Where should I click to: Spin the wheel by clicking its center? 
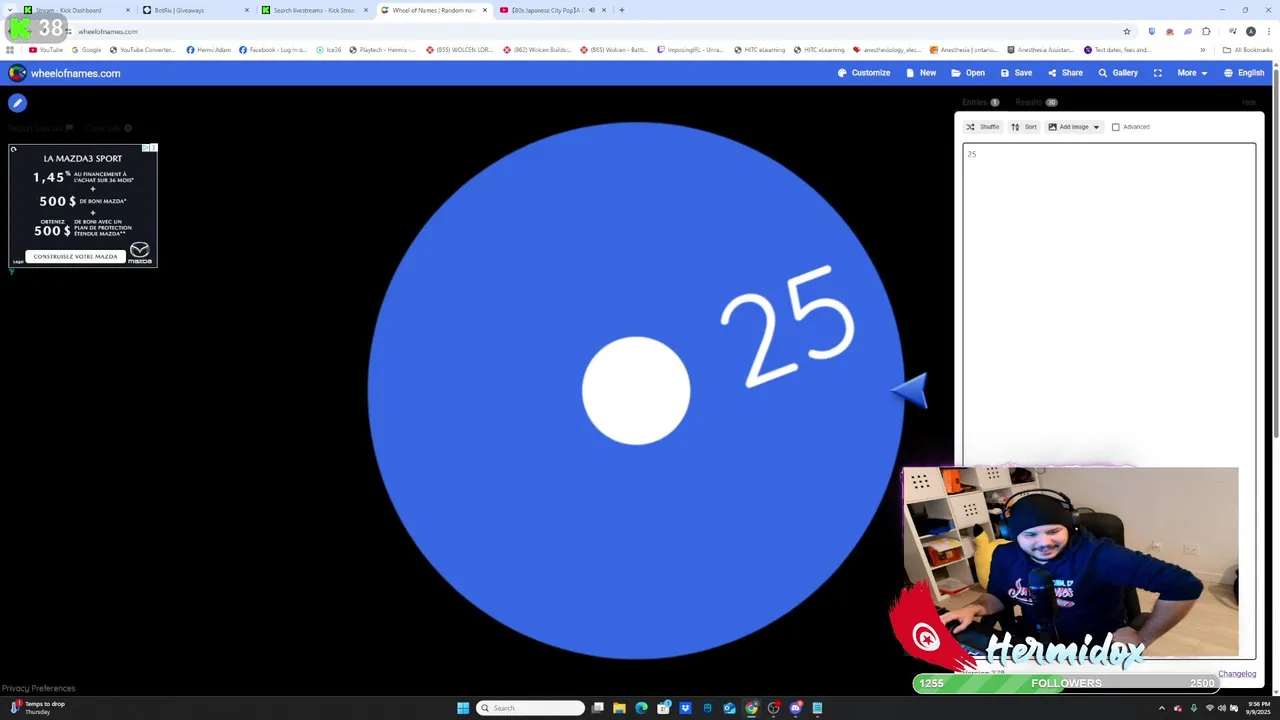click(x=636, y=390)
